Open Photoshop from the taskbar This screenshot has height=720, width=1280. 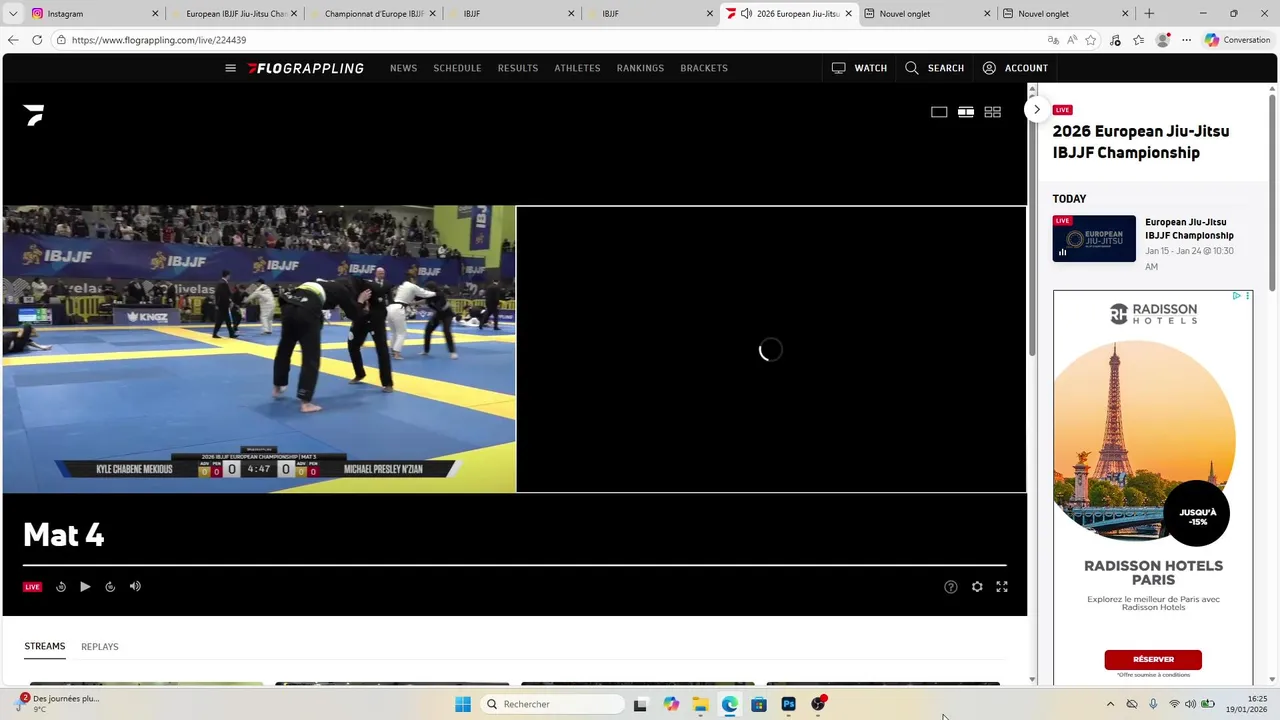tap(789, 704)
